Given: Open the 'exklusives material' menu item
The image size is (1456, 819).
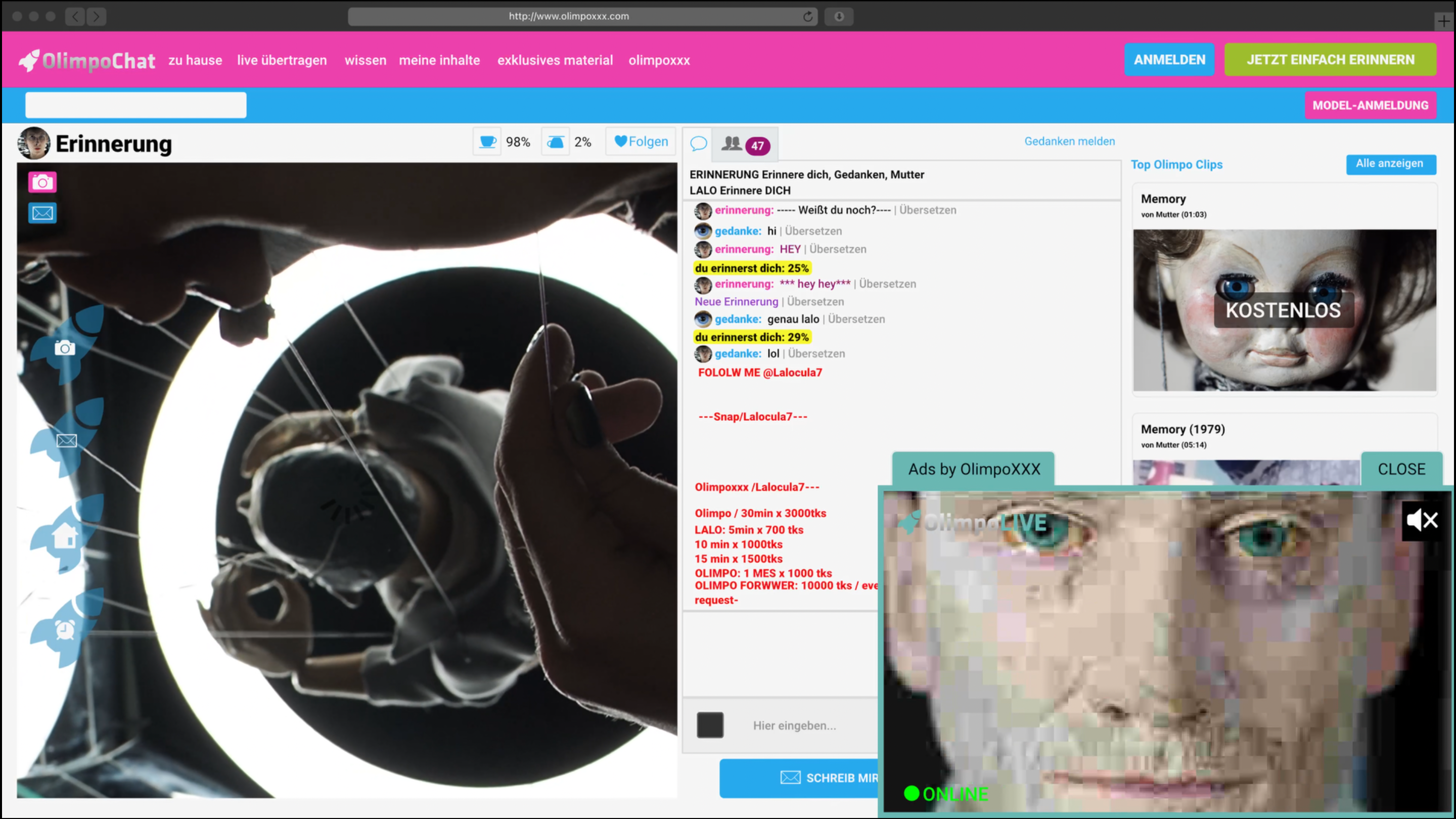Looking at the screenshot, I should (x=555, y=60).
